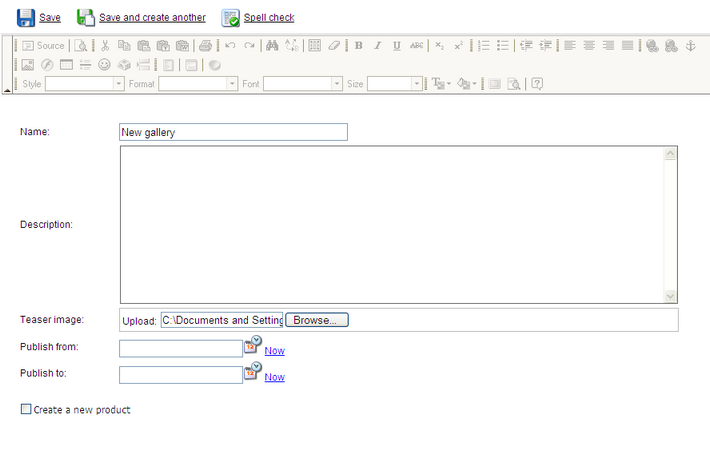Click the Spell check icon
The width and height of the screenshot is (710, 463).
pos(231,17)
